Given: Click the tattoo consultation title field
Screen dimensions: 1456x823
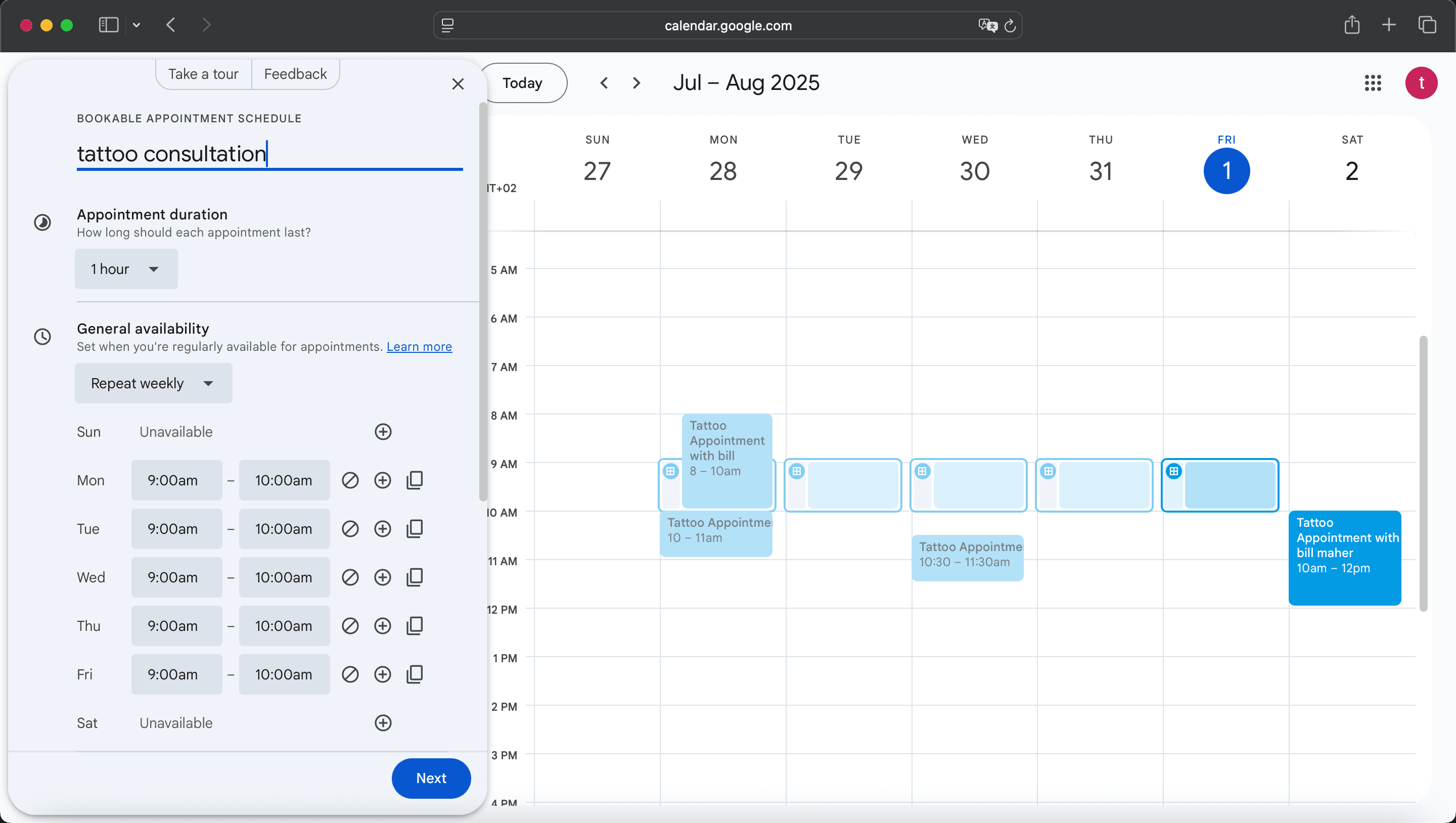Looking at the screenshot, I should coord(269,154).
